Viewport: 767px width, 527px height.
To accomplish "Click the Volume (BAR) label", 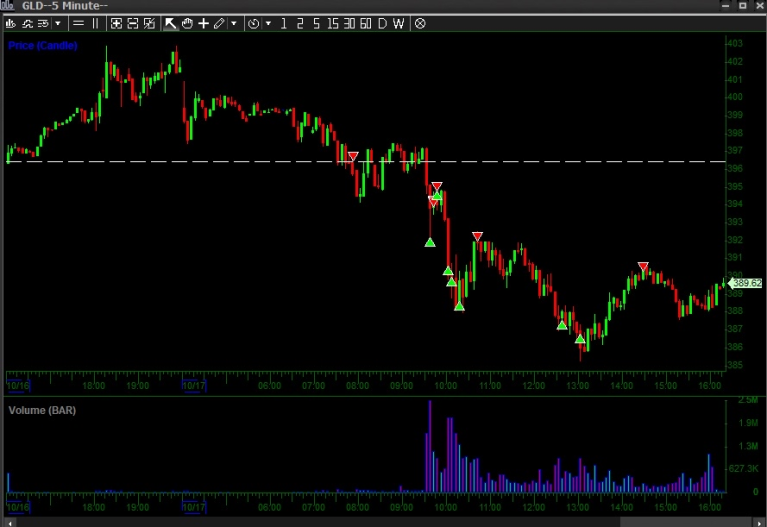I will click(42, 411).
